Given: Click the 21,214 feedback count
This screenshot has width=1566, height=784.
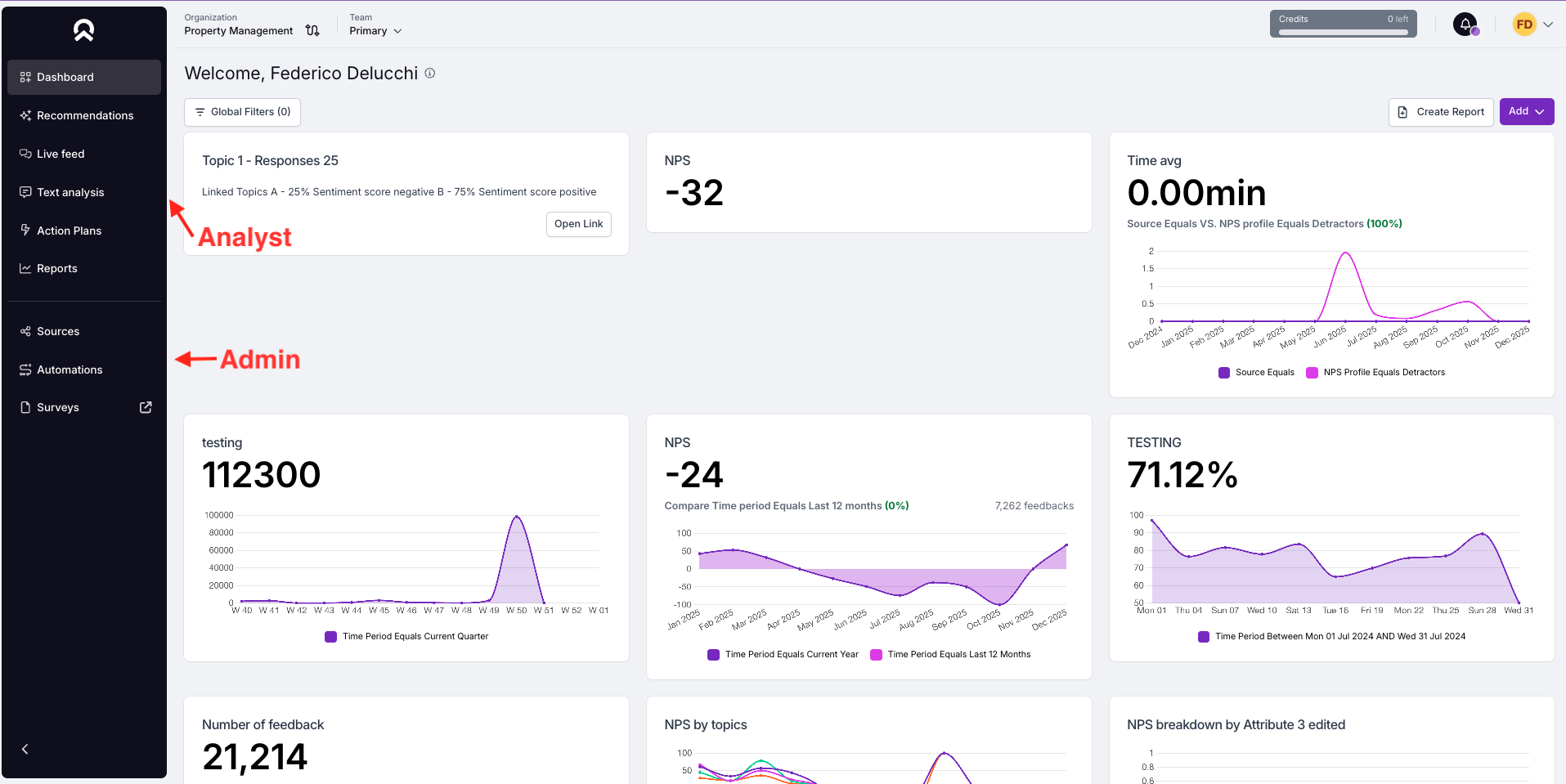Looking at the screenshot, I should (254, 757).
